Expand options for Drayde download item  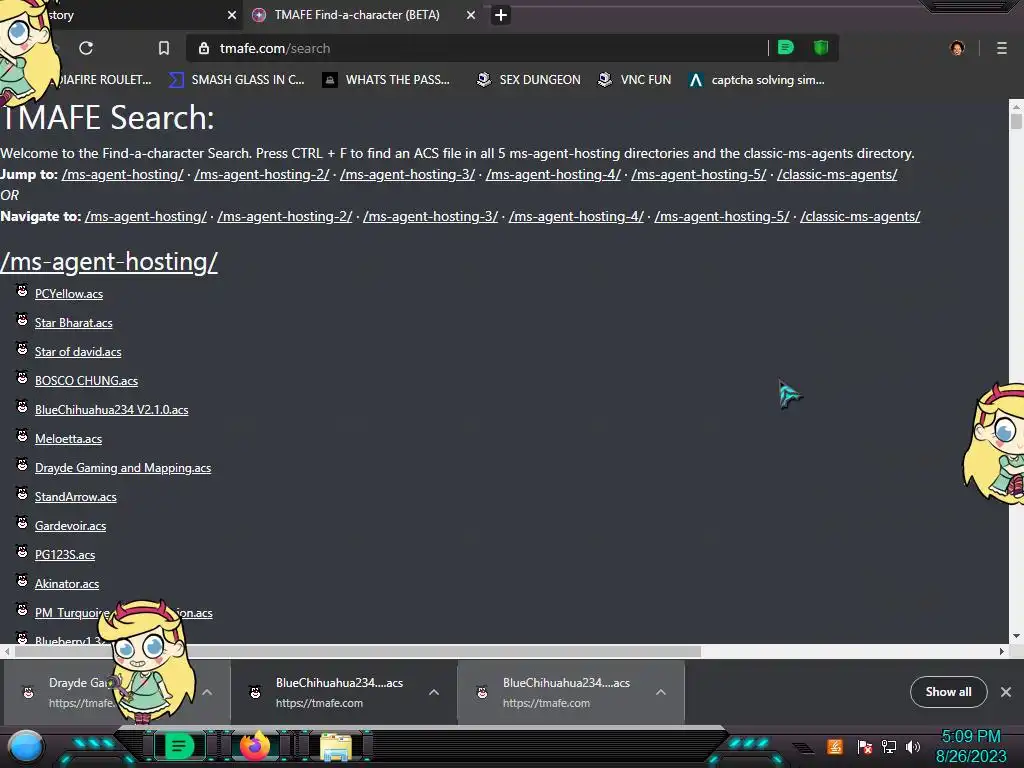point(207,692)
